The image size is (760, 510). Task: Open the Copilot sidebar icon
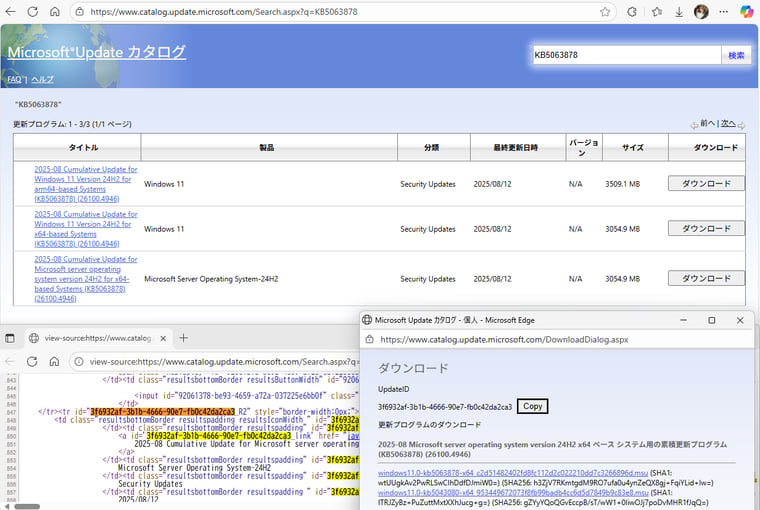(747, 12)
